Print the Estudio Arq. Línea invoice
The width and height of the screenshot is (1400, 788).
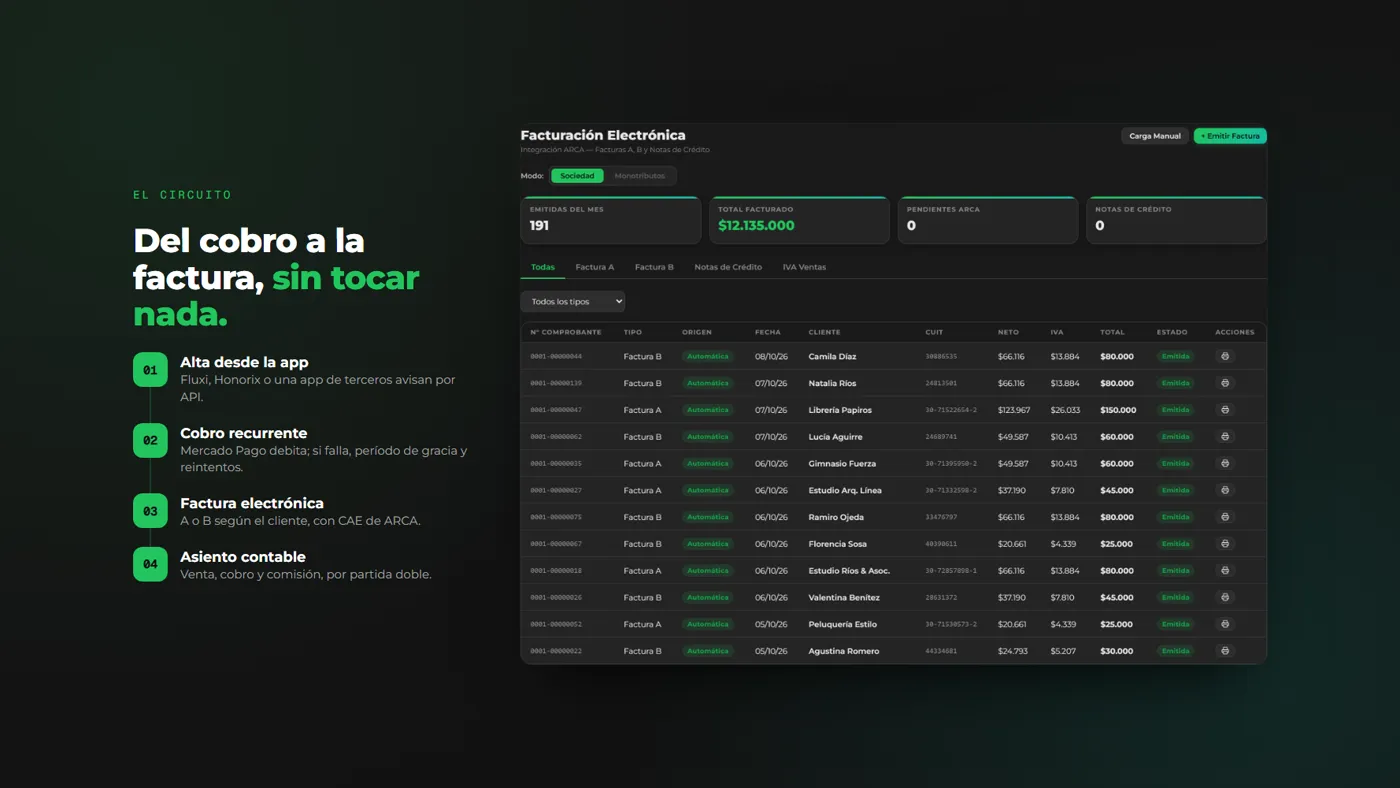(1225, 490)
